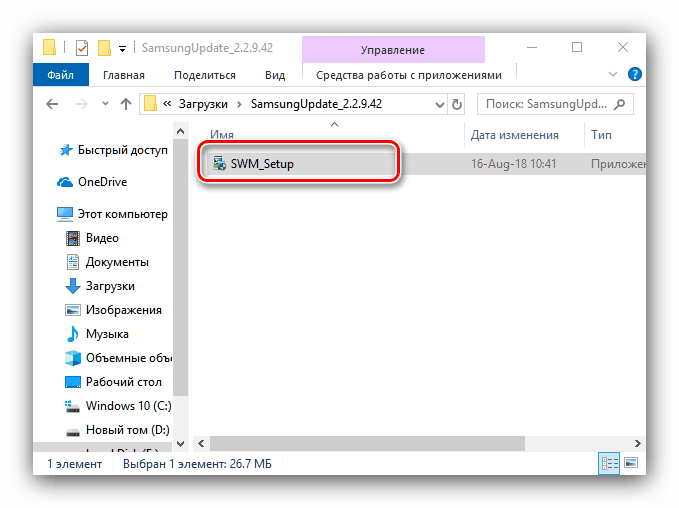Click the Документы page icon

pos(73,262)
